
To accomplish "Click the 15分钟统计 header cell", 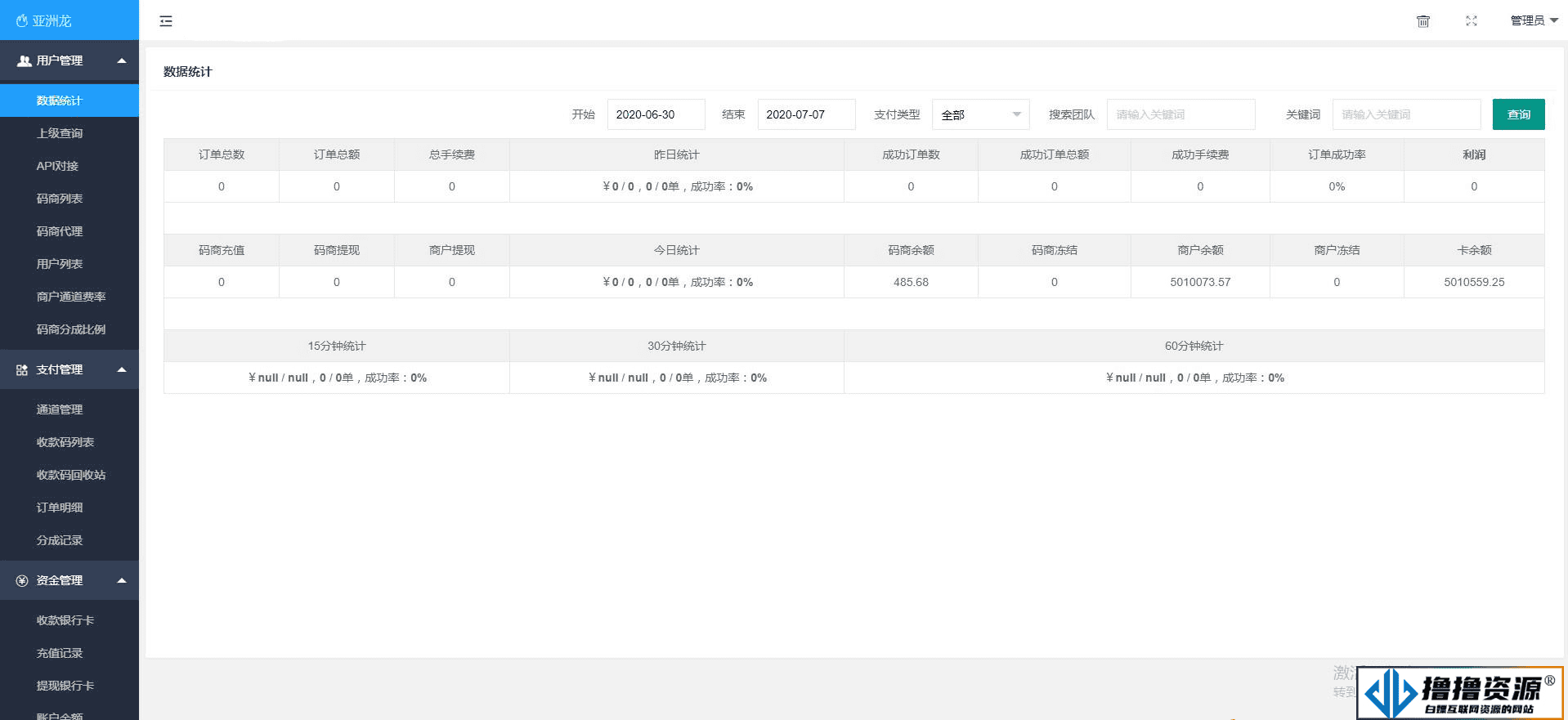I will [337, 346].
